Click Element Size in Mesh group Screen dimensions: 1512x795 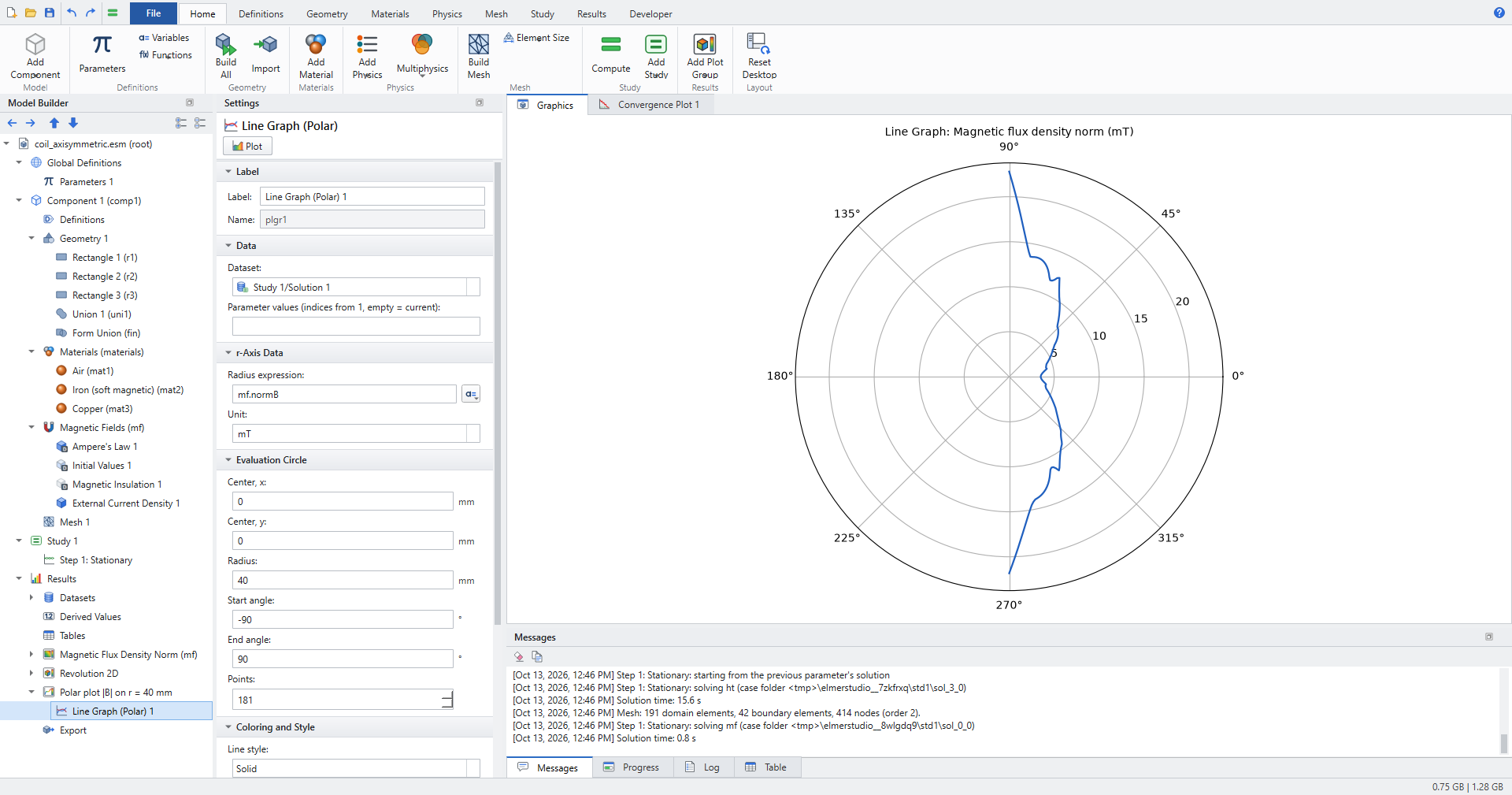536,38
